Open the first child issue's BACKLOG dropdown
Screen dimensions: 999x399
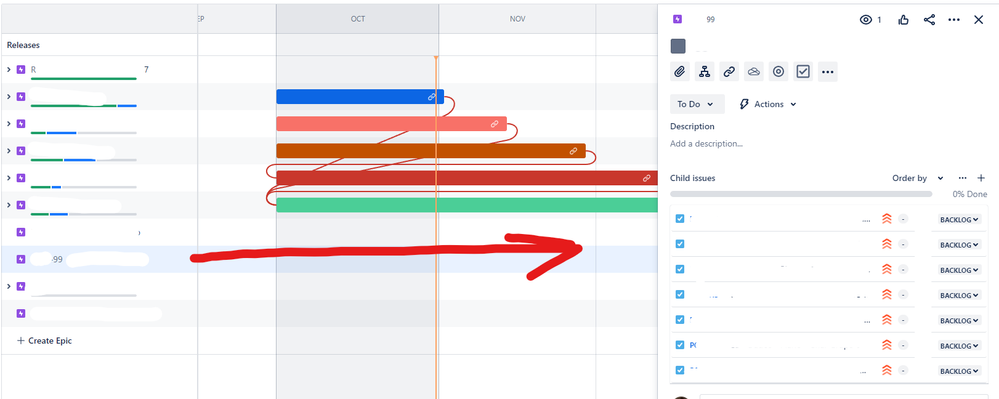pos(959,219)
